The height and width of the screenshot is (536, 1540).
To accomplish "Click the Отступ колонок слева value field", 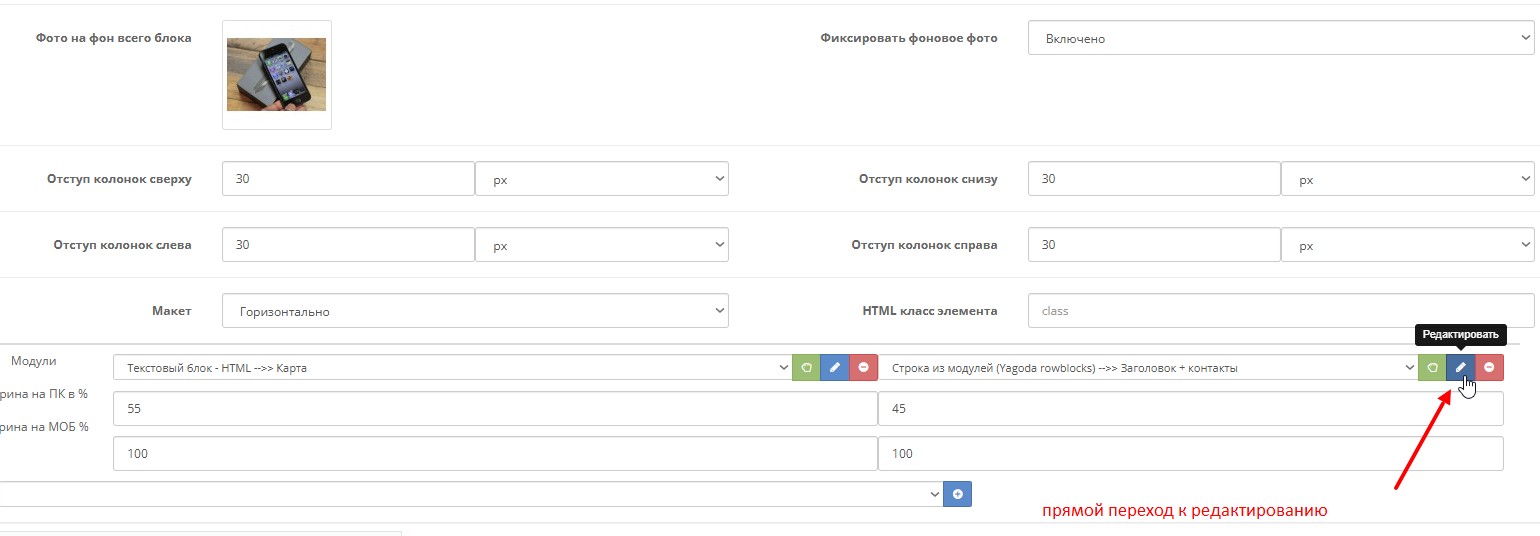I will tap(347, 245).
